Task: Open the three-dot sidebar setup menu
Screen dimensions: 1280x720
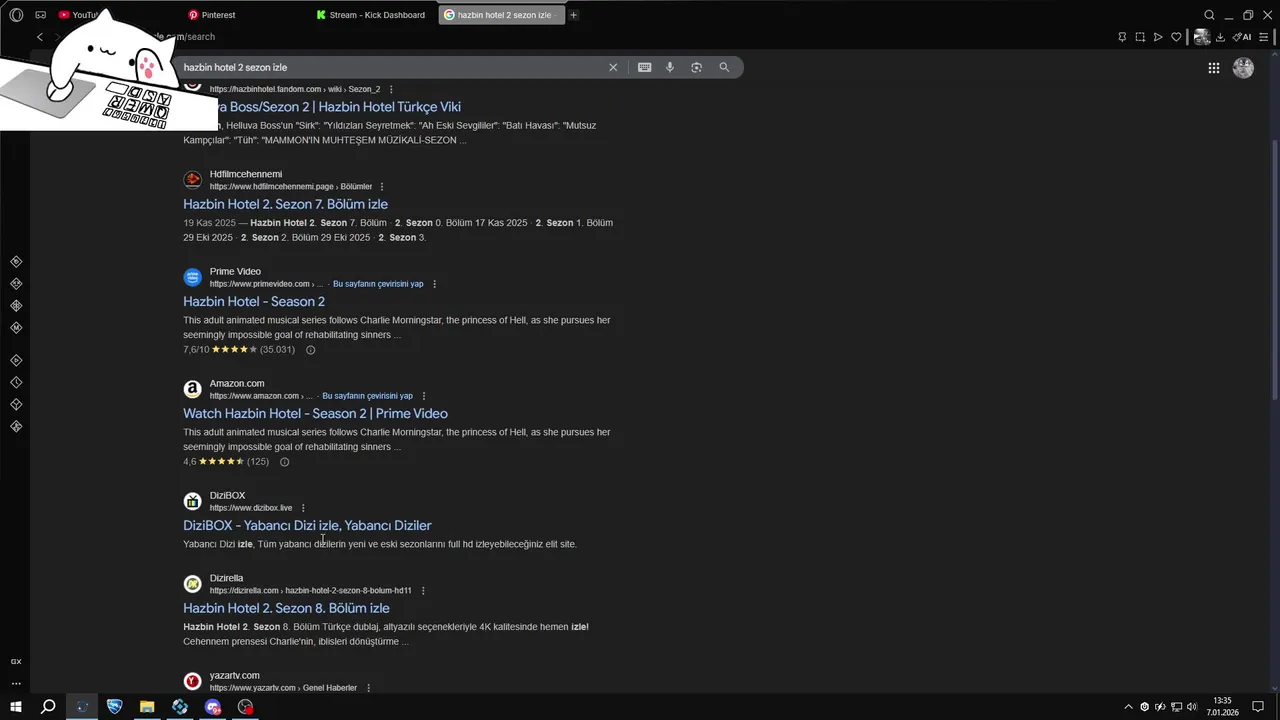Action: tap(16, 684)
